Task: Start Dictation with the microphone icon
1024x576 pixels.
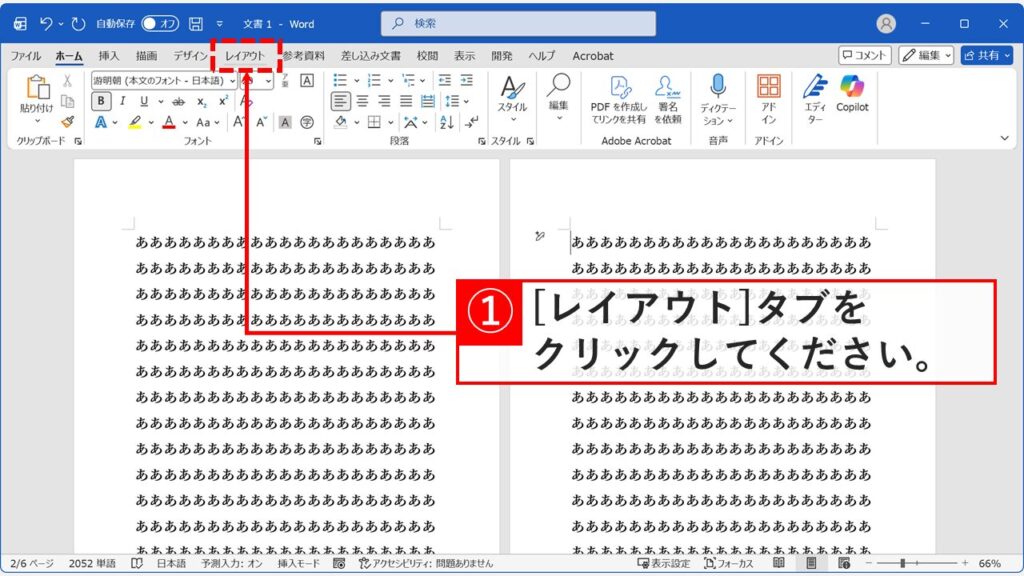Action: [x=718, y=85]
